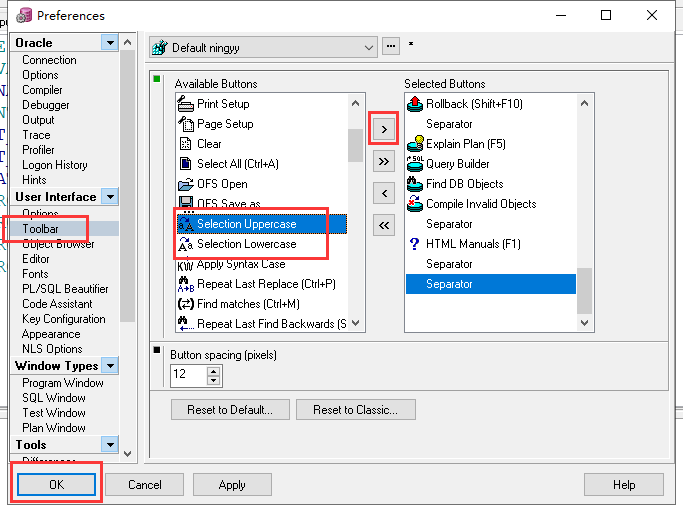683x512 pixels.
Task: Click the Repeat Last Replace binoculars icon
Action: tap(186, 284)
